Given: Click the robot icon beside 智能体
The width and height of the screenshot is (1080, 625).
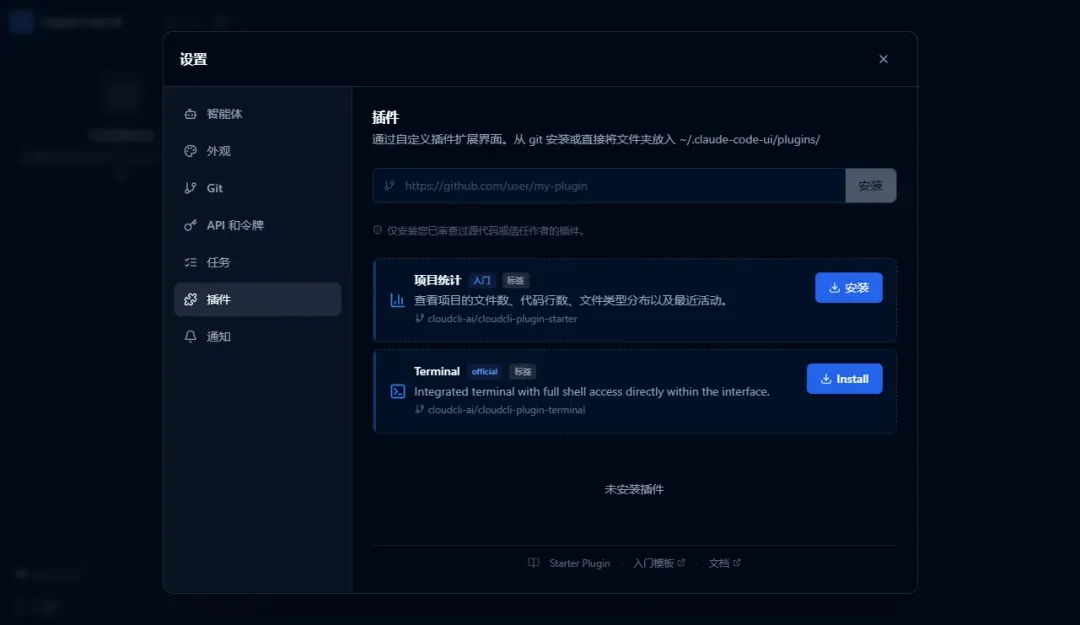Looking at the screenshot, I should click(190, 114).
